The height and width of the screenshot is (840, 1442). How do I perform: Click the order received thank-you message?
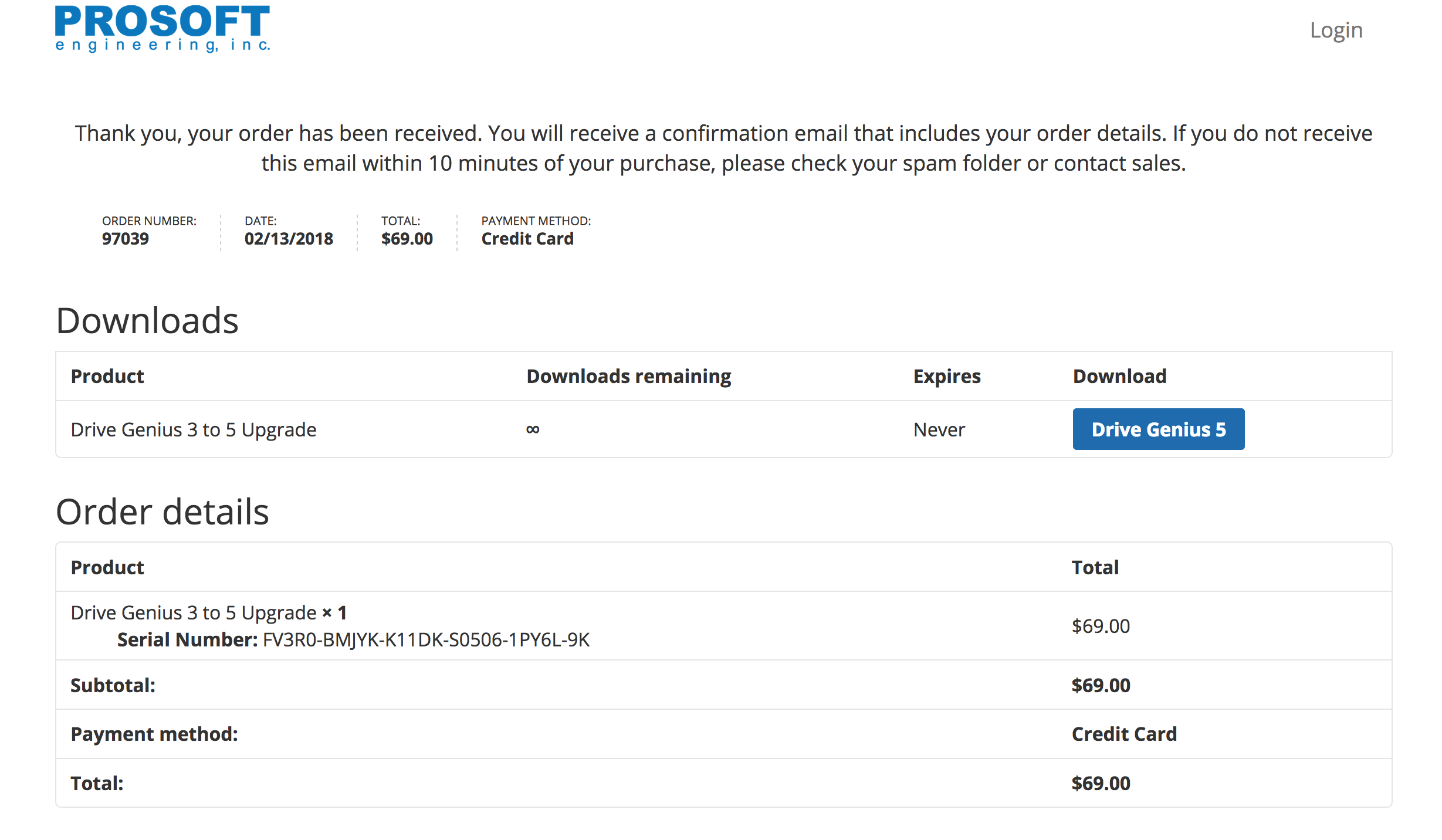[x=723, y=148]
